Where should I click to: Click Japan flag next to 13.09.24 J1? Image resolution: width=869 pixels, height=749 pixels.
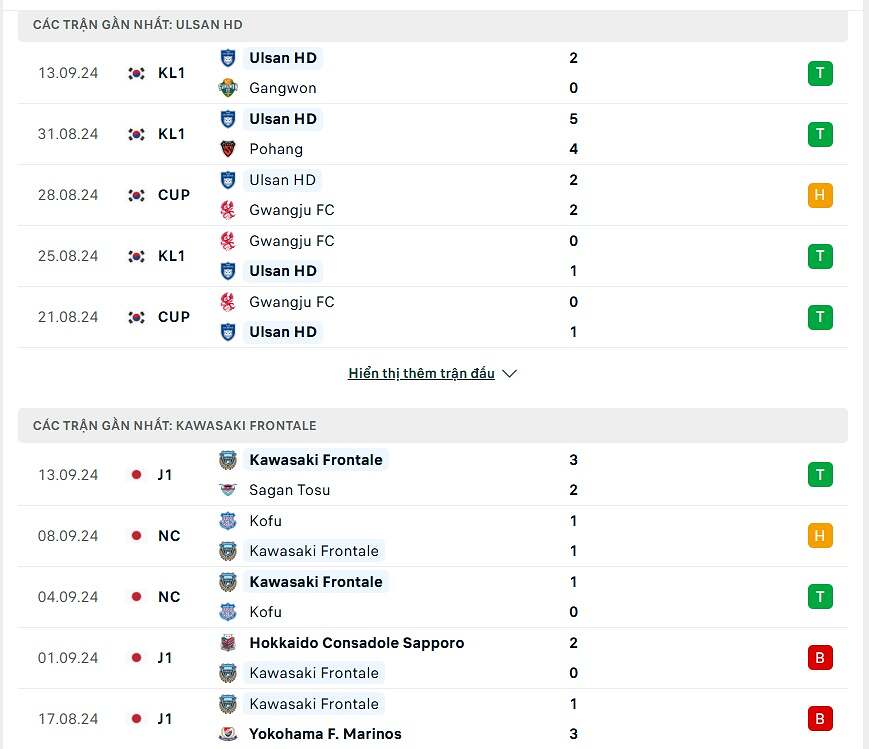(137, 475)
